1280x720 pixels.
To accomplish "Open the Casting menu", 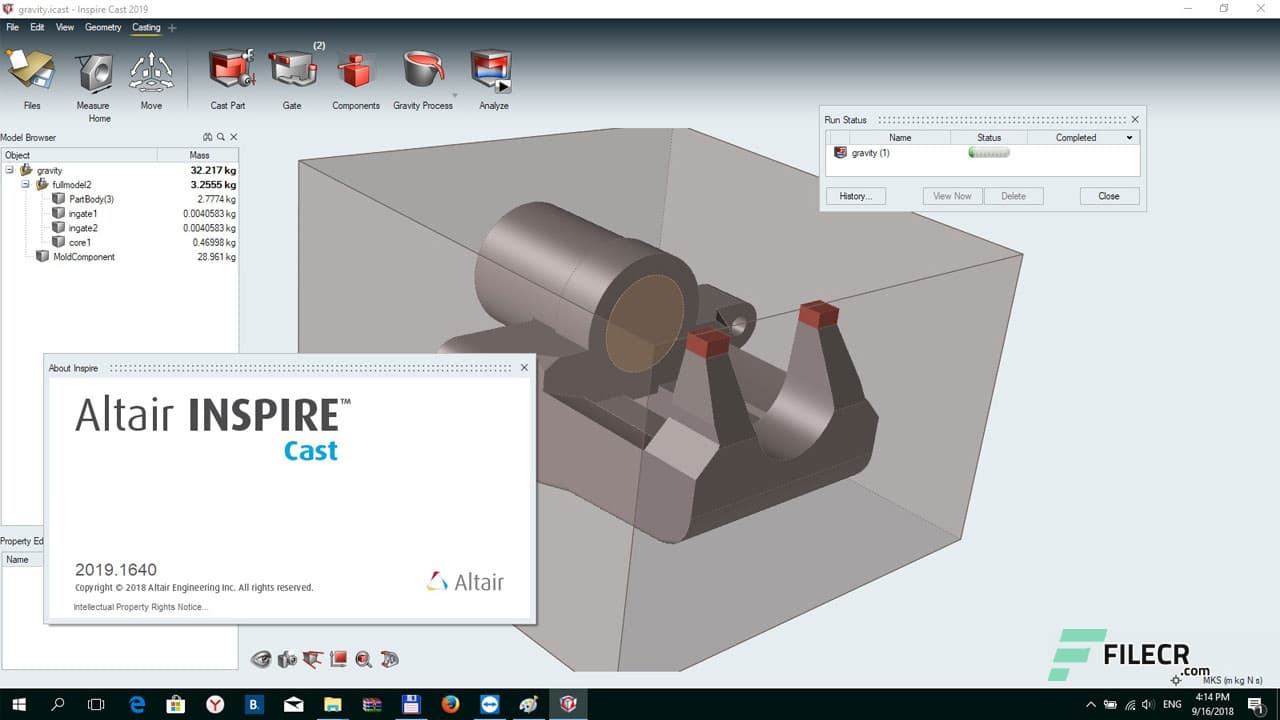I will [146, 27].
